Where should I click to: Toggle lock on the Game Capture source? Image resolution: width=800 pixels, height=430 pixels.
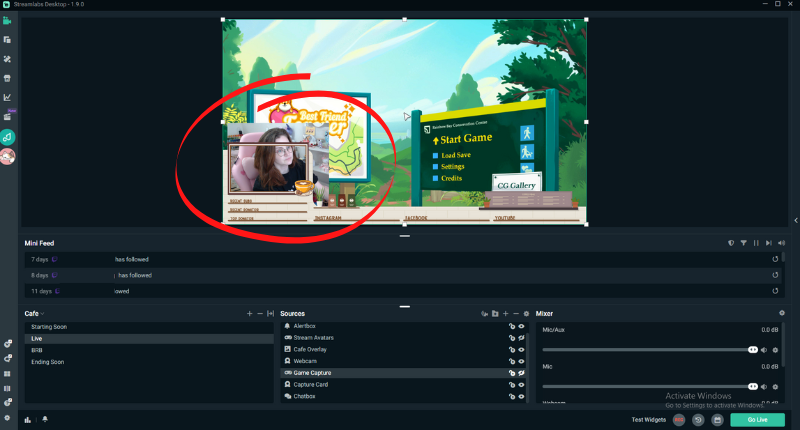[512, 373]
